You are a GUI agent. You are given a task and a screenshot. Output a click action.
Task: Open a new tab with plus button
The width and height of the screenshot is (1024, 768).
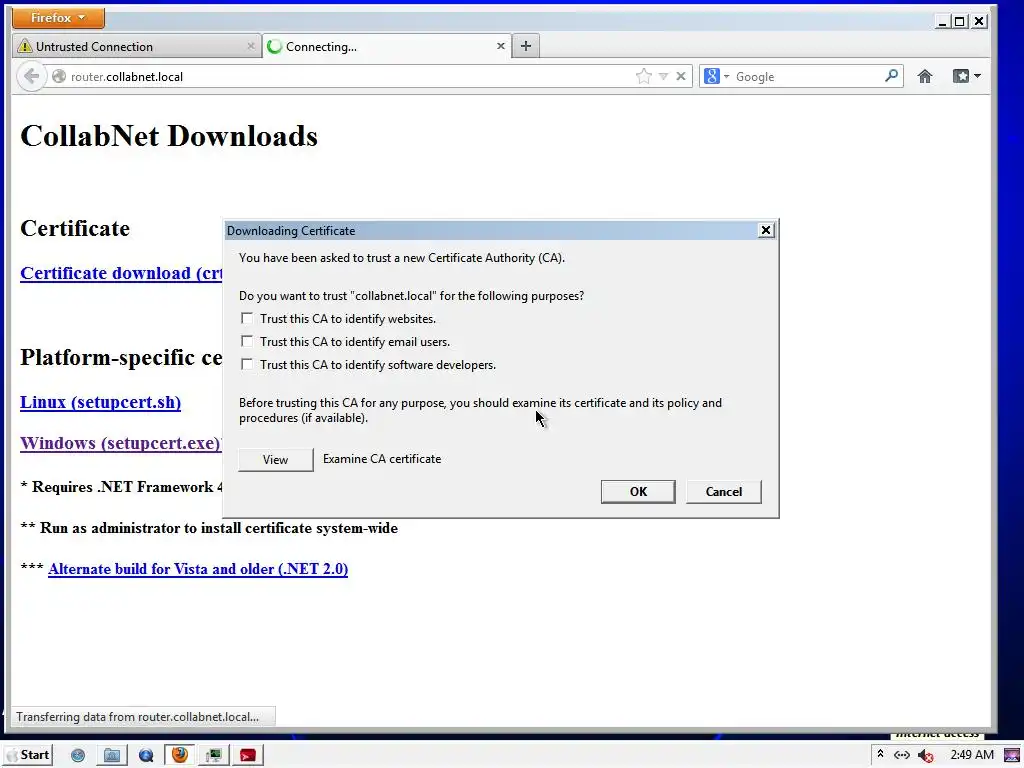click(x=526, y=46)
